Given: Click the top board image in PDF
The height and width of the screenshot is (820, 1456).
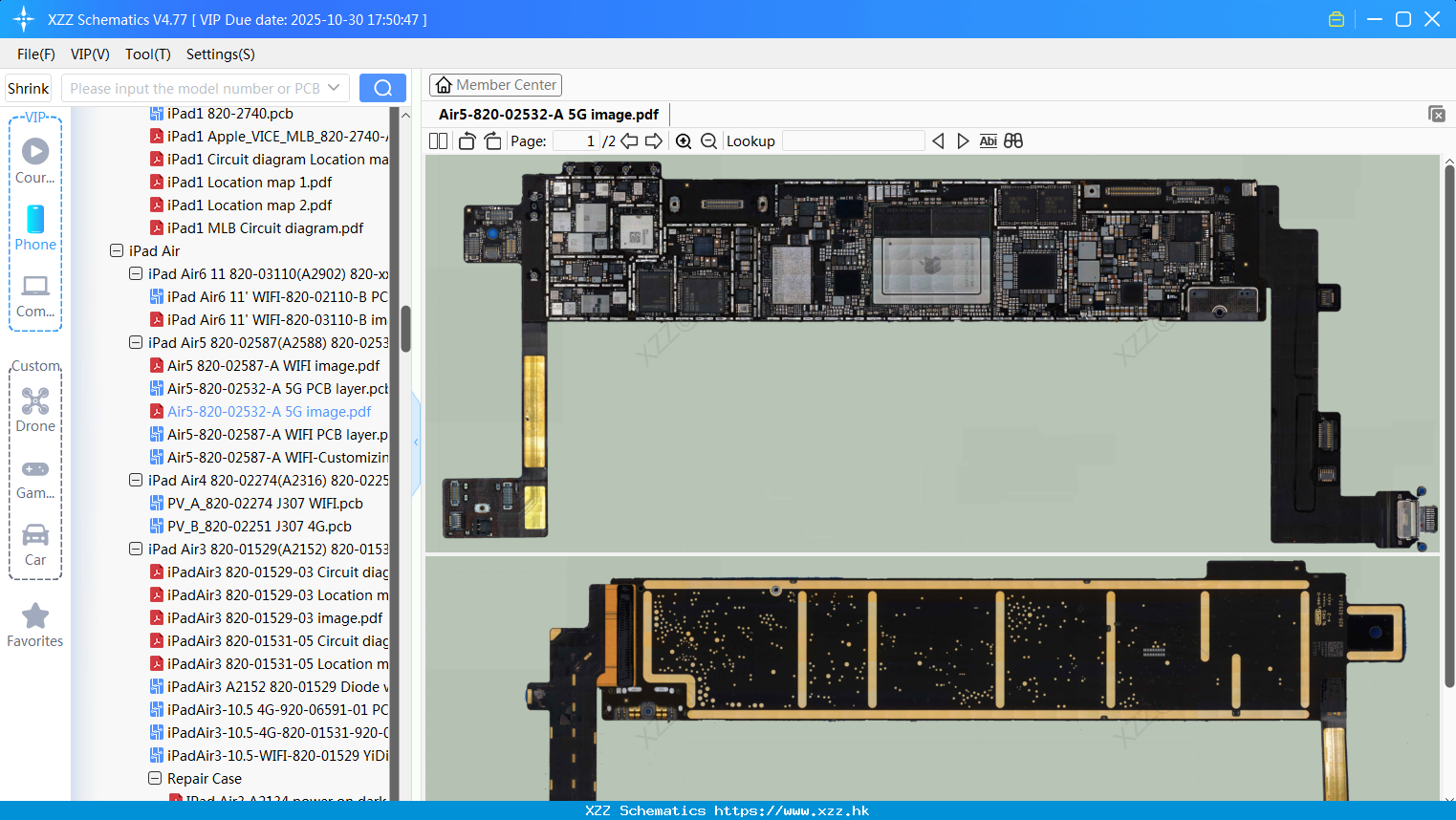Looking at the screenshot, I should click(x=932, y=354).
